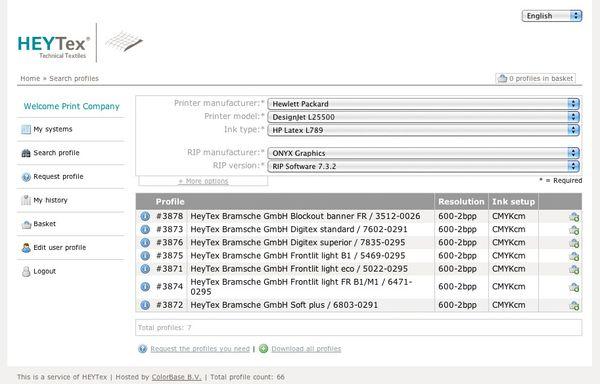This screenshot has width=600, height=384.
Task: Click the green Download all profiles icon
Action: click(264, 348)
